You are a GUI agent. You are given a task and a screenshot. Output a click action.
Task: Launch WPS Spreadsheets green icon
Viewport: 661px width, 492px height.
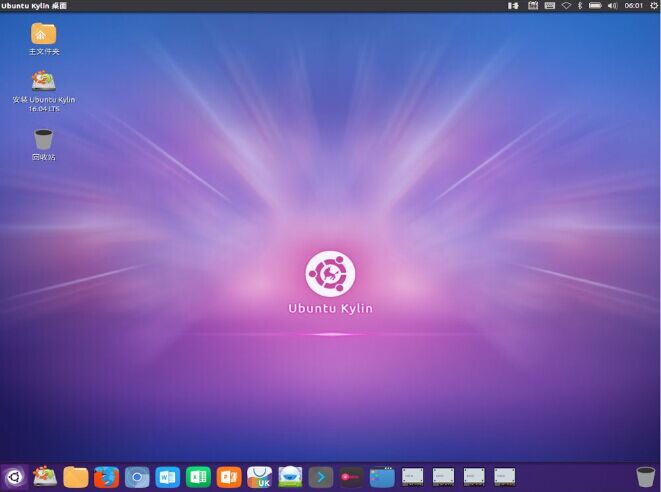(x=198, y=477)
